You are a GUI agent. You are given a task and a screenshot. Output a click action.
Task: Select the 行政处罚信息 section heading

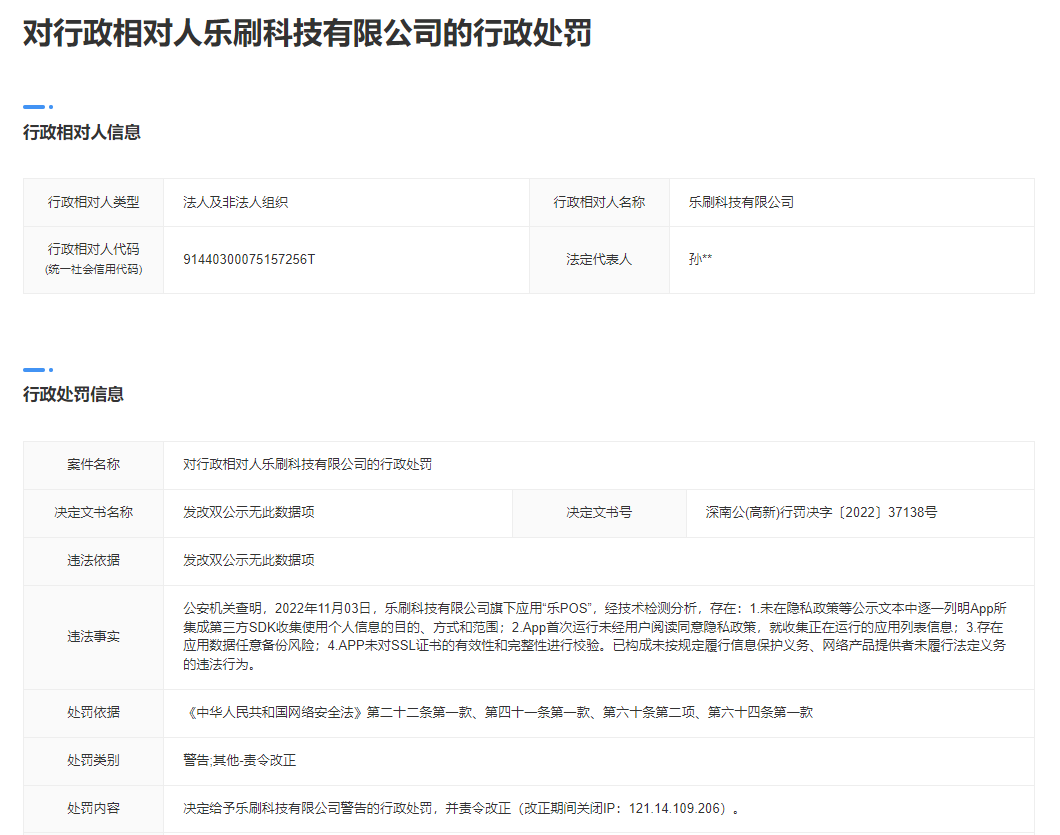click(73, 394)
